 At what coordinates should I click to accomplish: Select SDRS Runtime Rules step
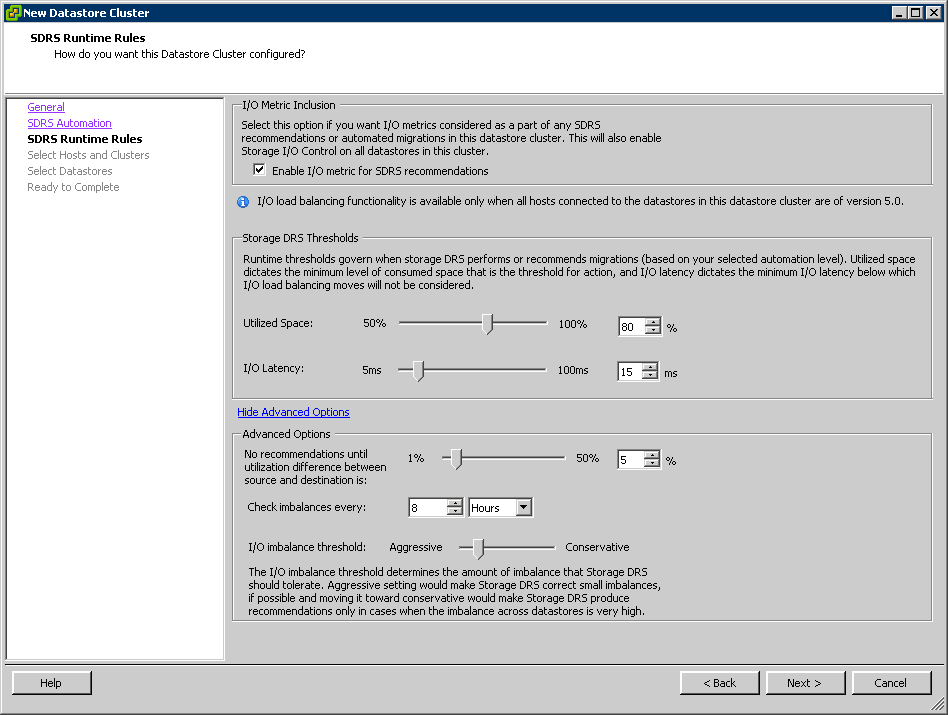(x=85, y=139)
